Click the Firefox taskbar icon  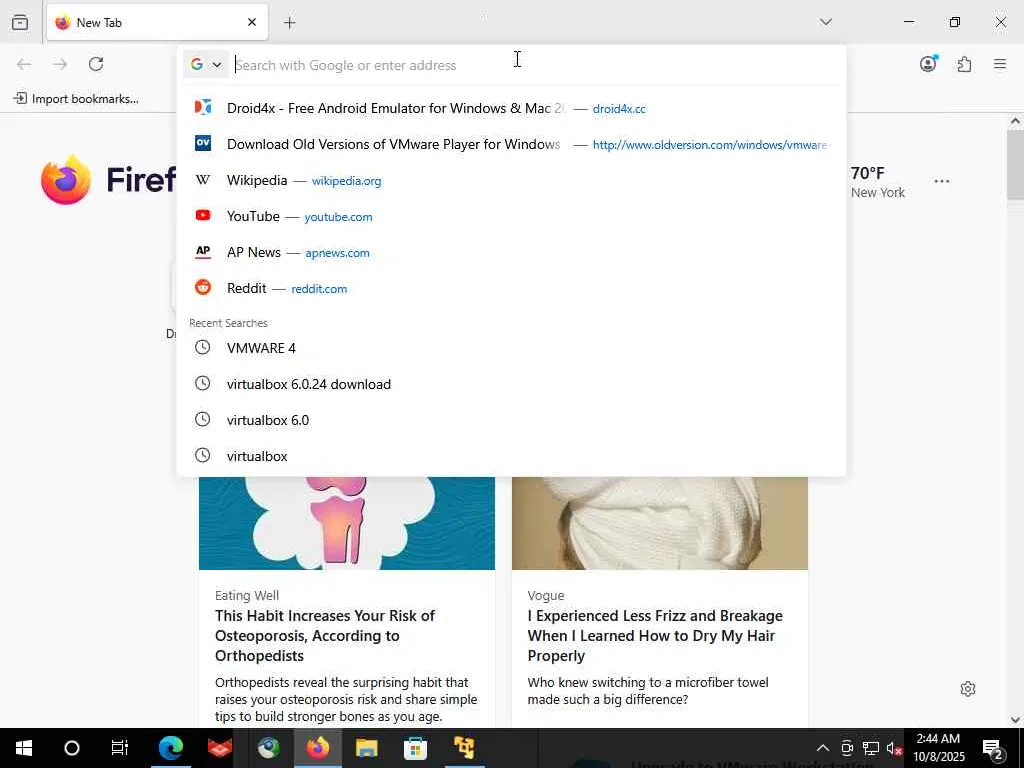318,748
